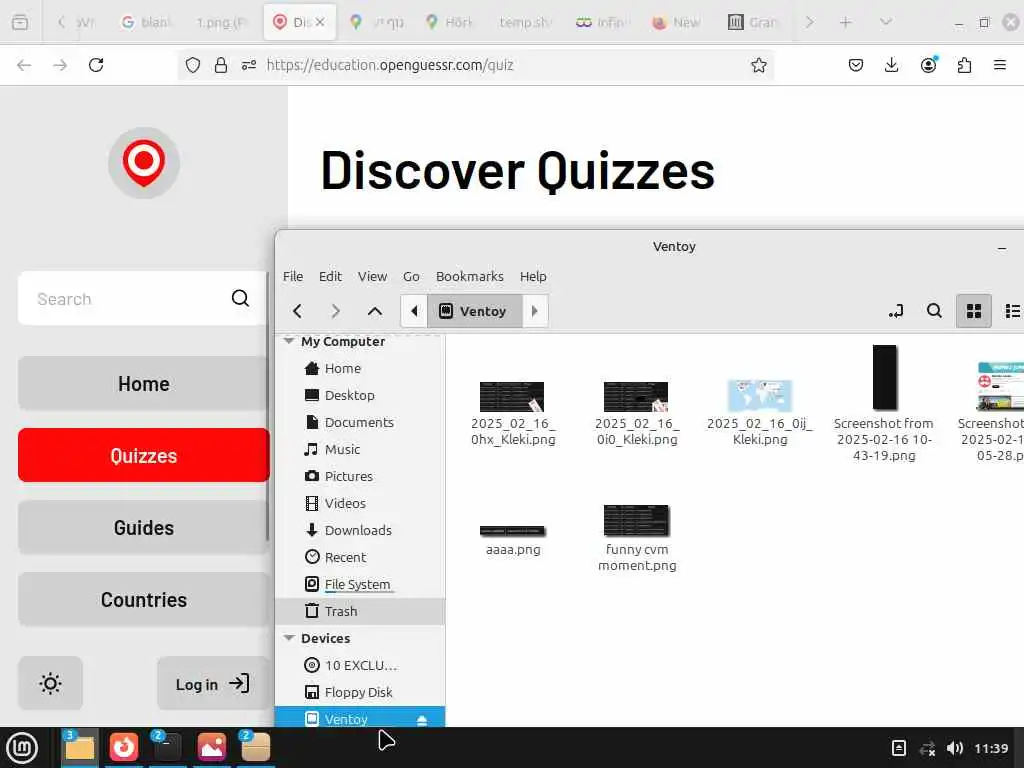
Task: Open file manager search
Action: tap(935, 311)
